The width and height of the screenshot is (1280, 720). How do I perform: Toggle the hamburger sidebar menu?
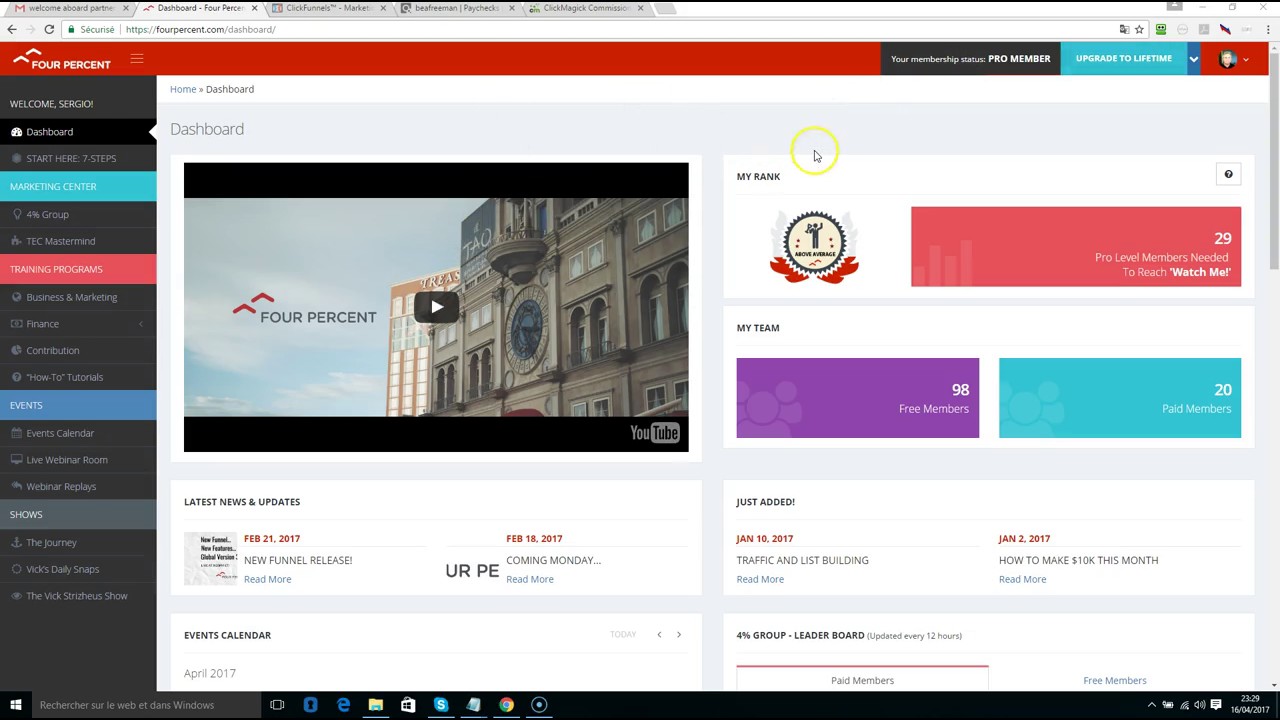click(x=137, y=59)
